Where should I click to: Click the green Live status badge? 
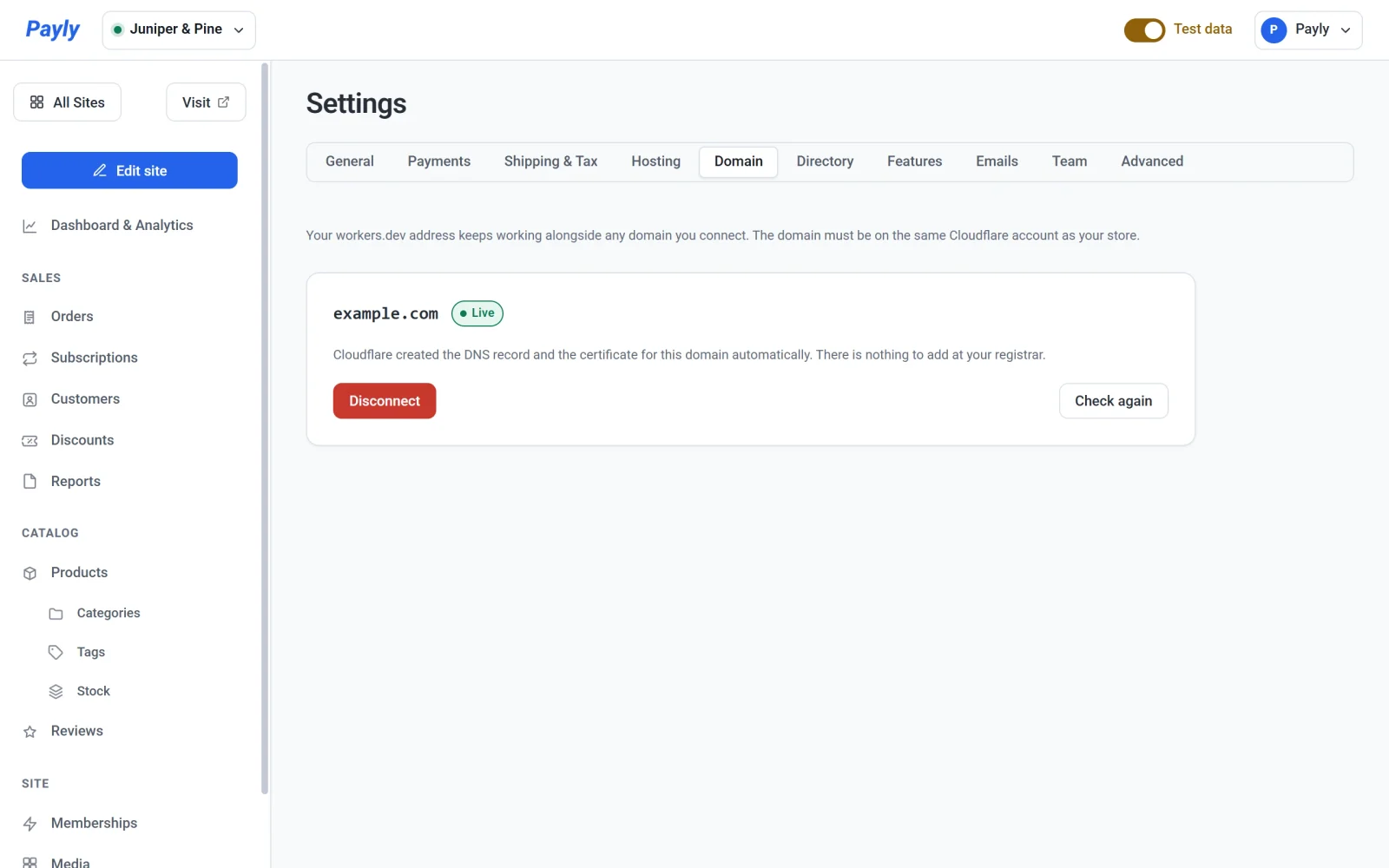point(477,313)
